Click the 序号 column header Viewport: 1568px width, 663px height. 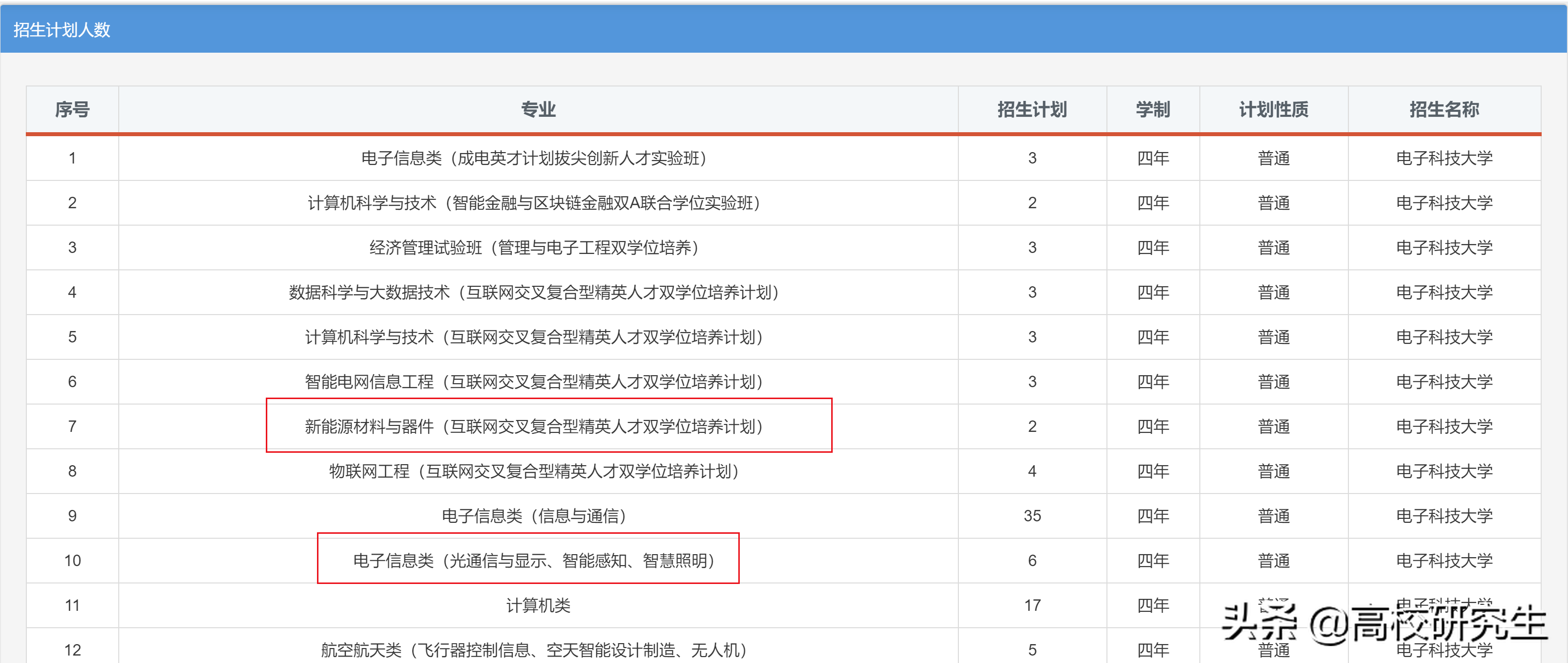tap(72, 109)
